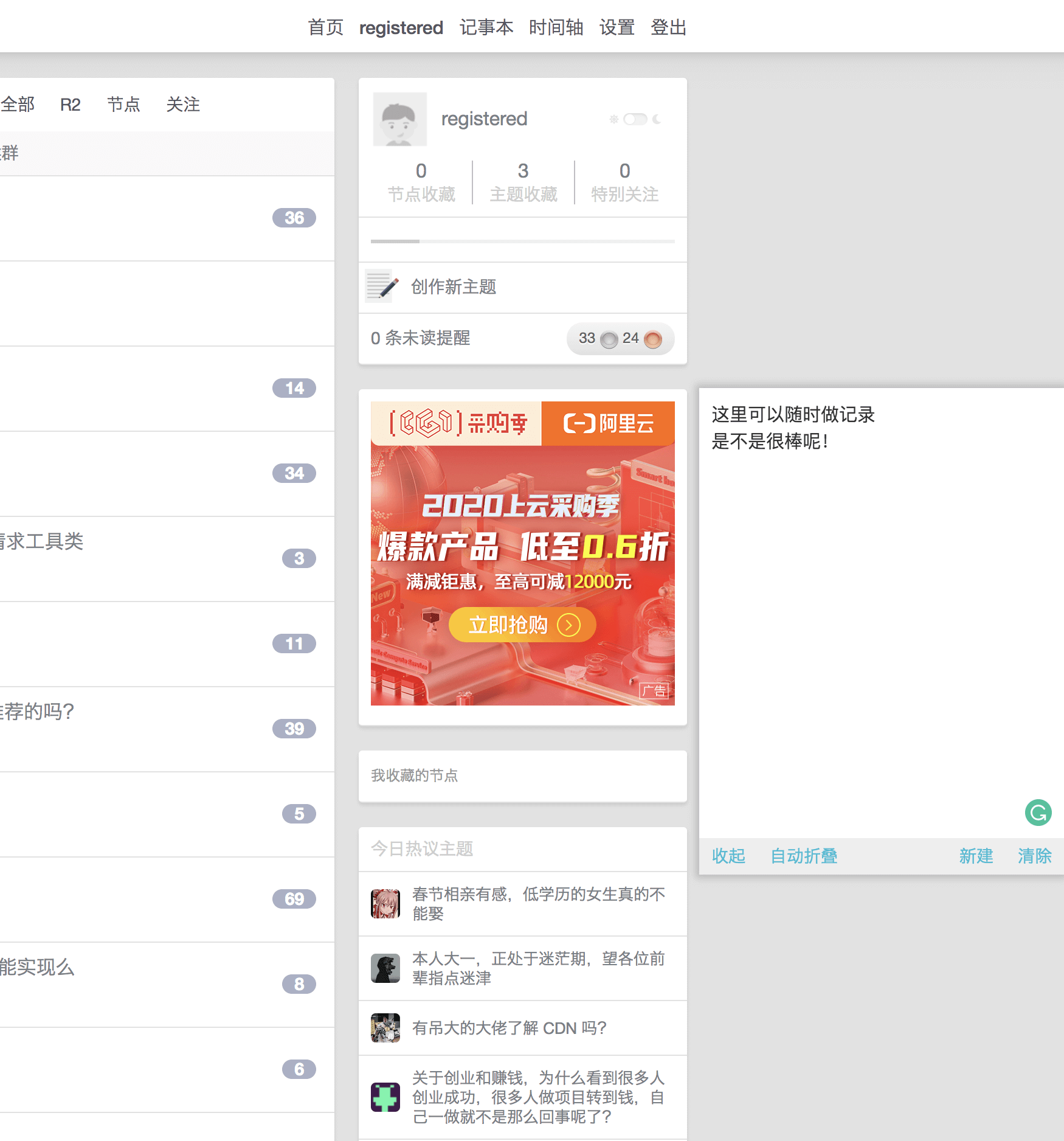Open the topic ending with 求工具类
1064x1141 pixels.
41,541
